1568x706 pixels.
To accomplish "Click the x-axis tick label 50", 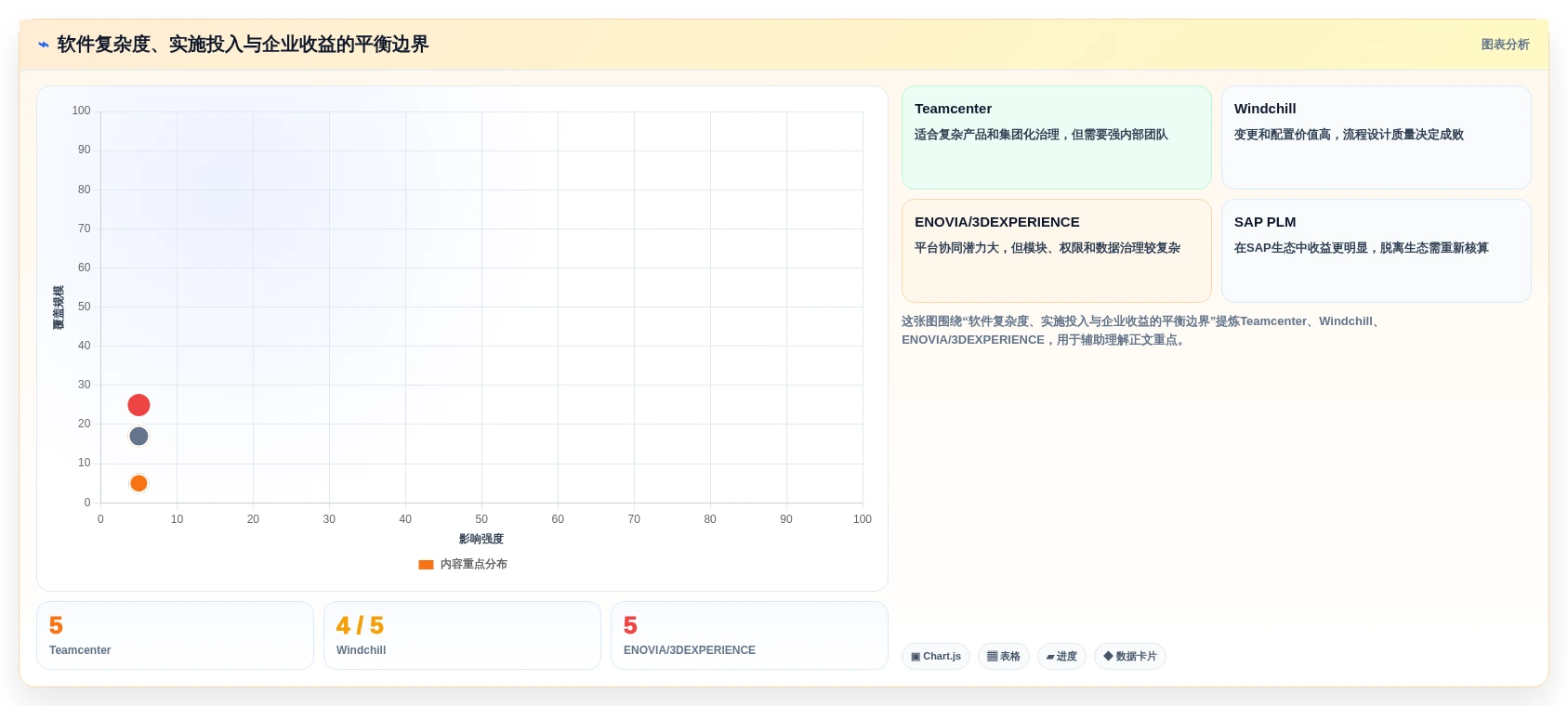I will click(481, 519).
